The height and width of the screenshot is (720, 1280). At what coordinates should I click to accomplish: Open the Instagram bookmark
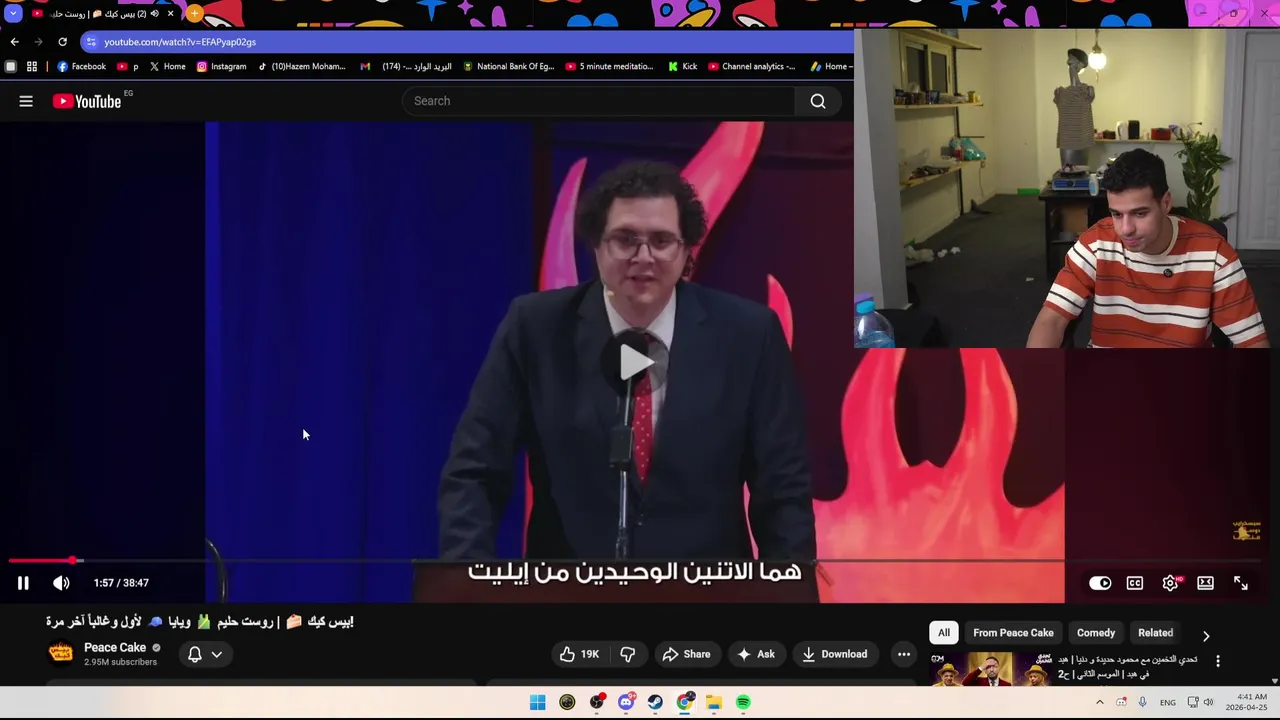pos(222,67)
